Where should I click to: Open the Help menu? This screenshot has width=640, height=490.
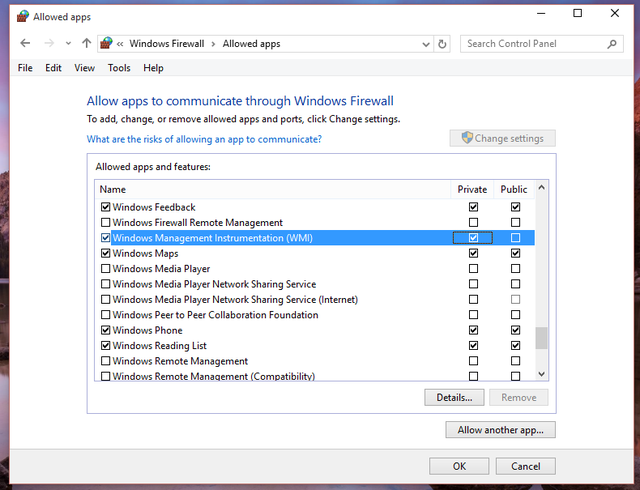pos(153,68)
